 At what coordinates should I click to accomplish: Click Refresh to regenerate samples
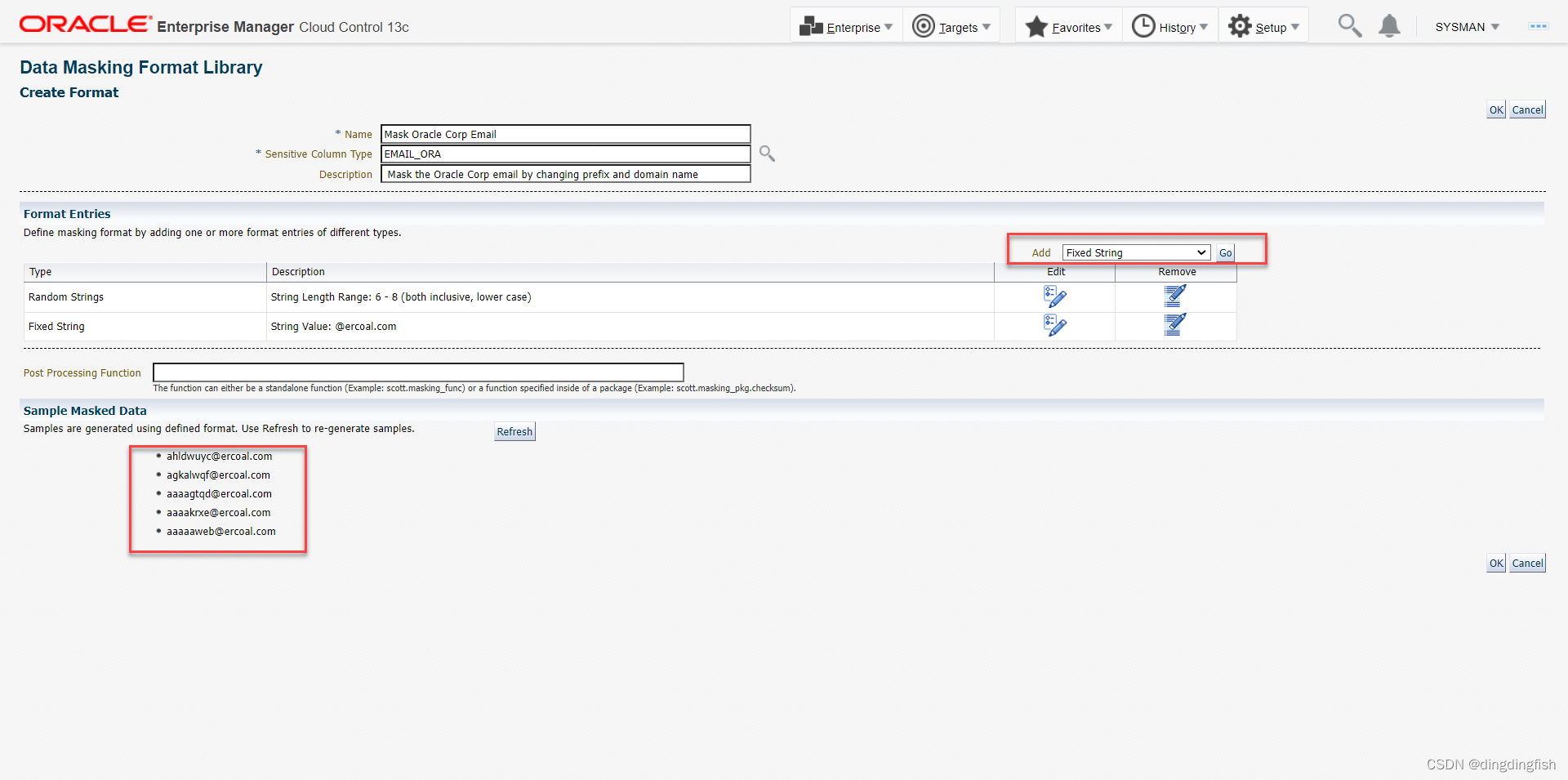click(x=514, y=431)
